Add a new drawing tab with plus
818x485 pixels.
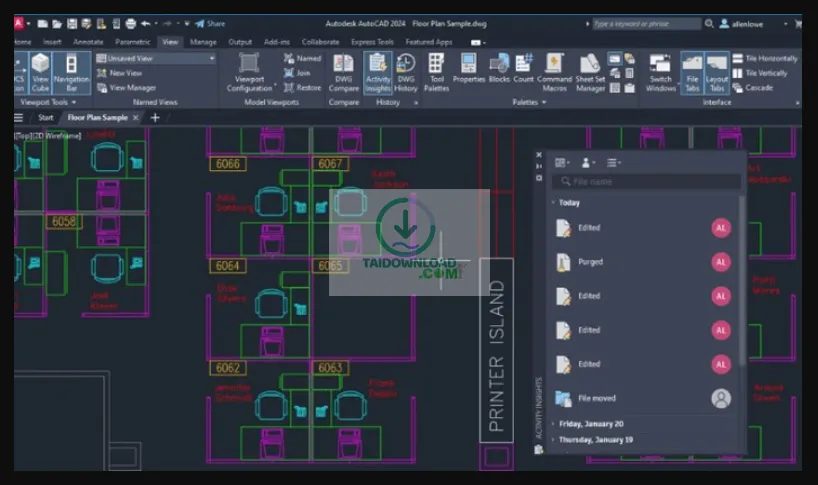point(155,117)
